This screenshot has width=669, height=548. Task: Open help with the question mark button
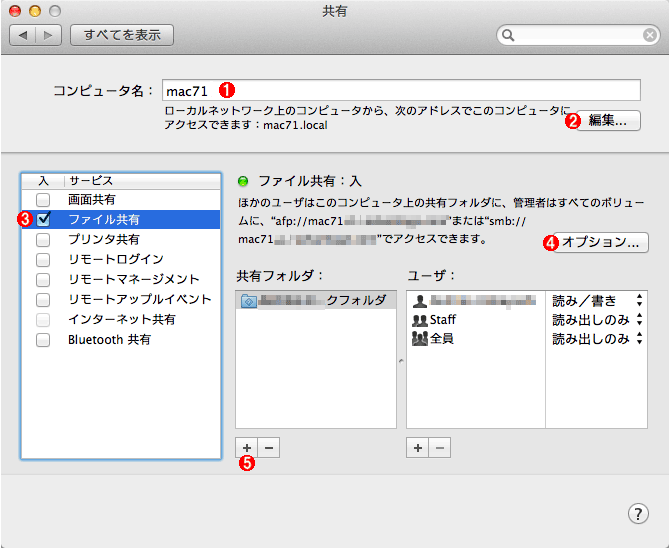pyautogui.click(x=638, y=513)
